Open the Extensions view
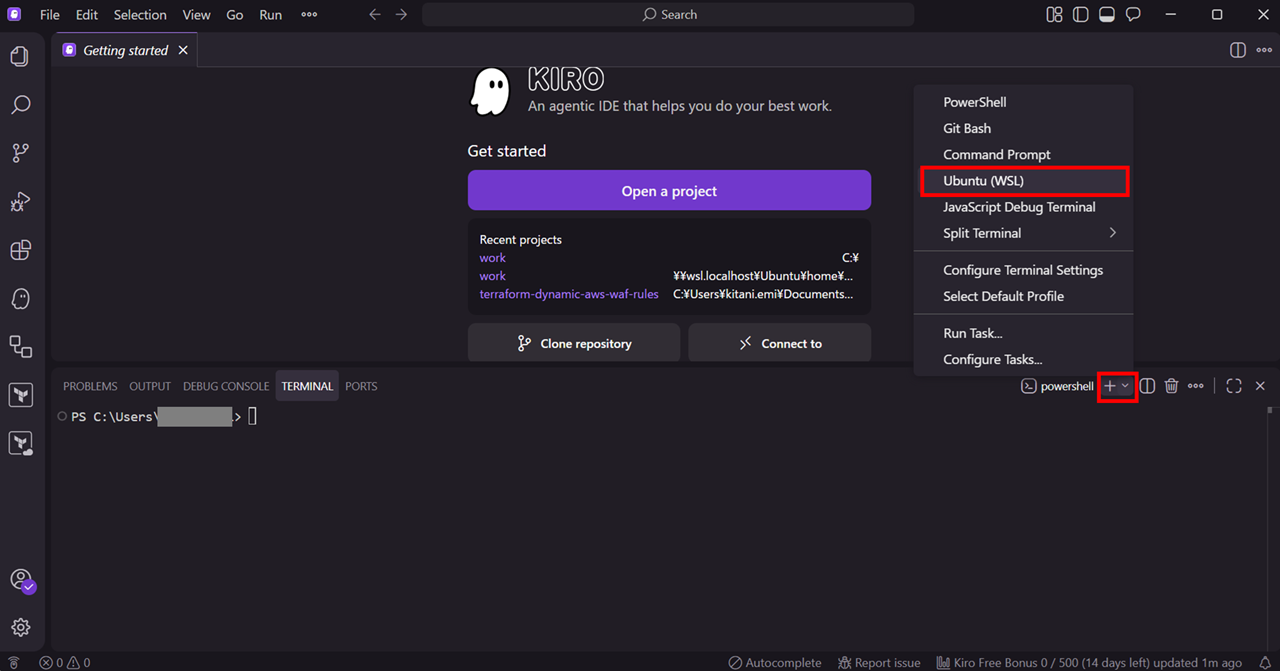The height and width of the screenshot is (671, 1280). 20,250
